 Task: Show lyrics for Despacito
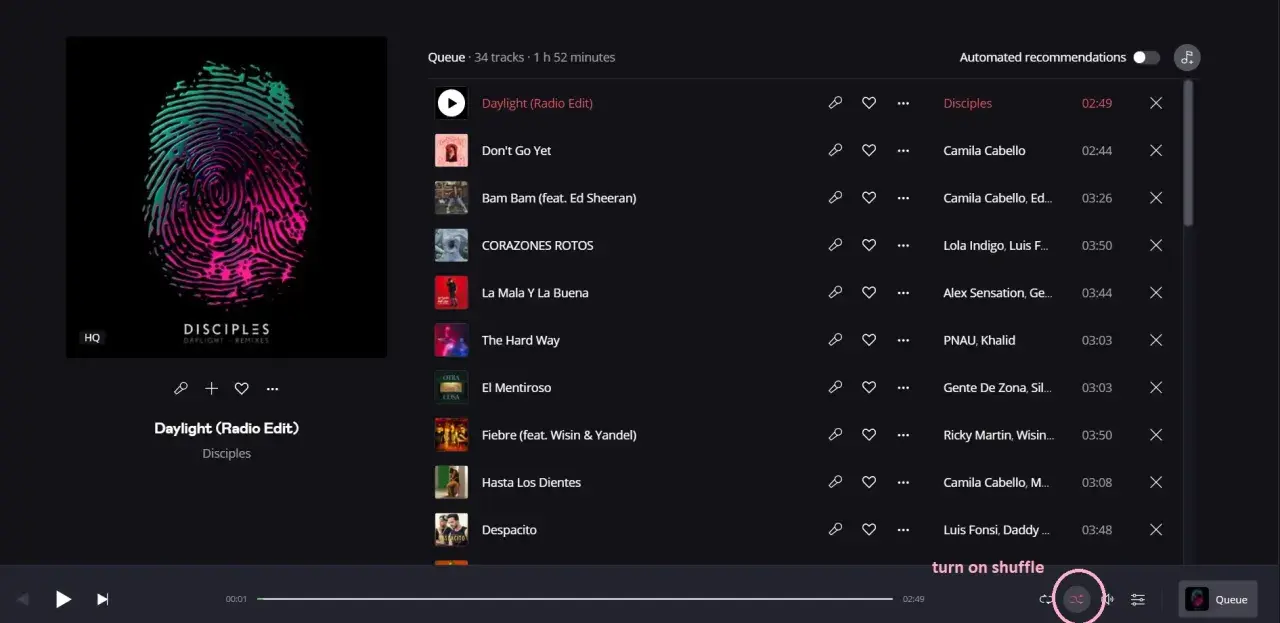[835, 530]
